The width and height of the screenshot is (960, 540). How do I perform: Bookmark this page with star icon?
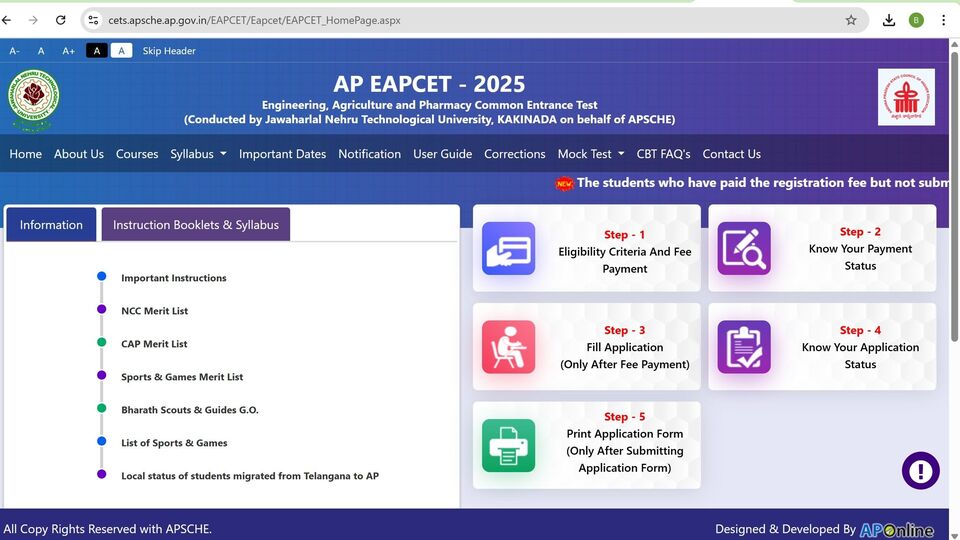tap(851, 20)
